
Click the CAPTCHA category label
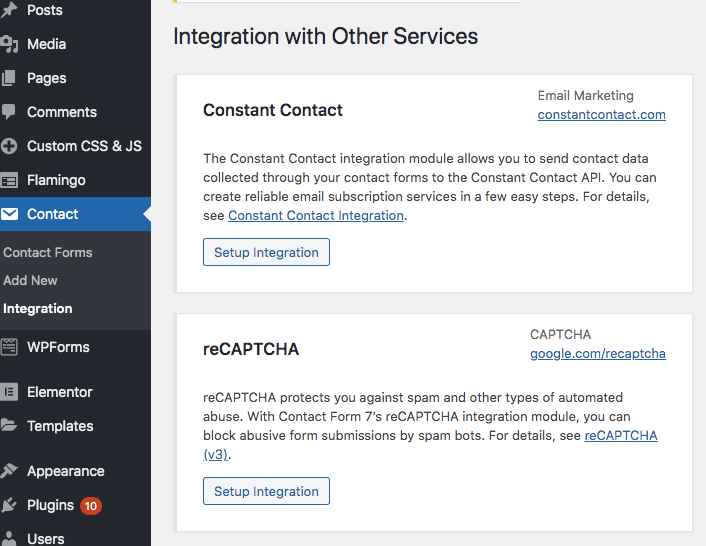(560, 334)
